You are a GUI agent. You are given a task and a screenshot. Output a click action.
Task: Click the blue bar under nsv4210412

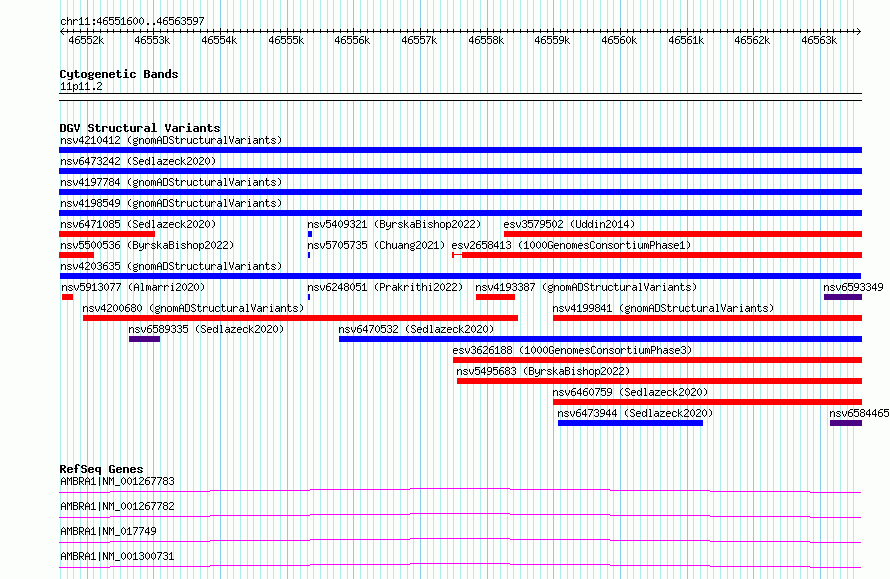tap(460, 150)
